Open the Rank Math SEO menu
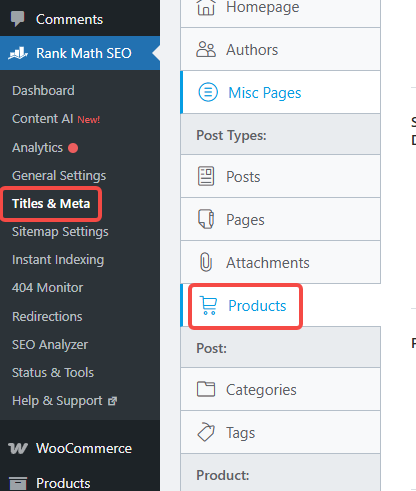Image resolution: width=416 pixels, height=491 pixels. [80, 53]
